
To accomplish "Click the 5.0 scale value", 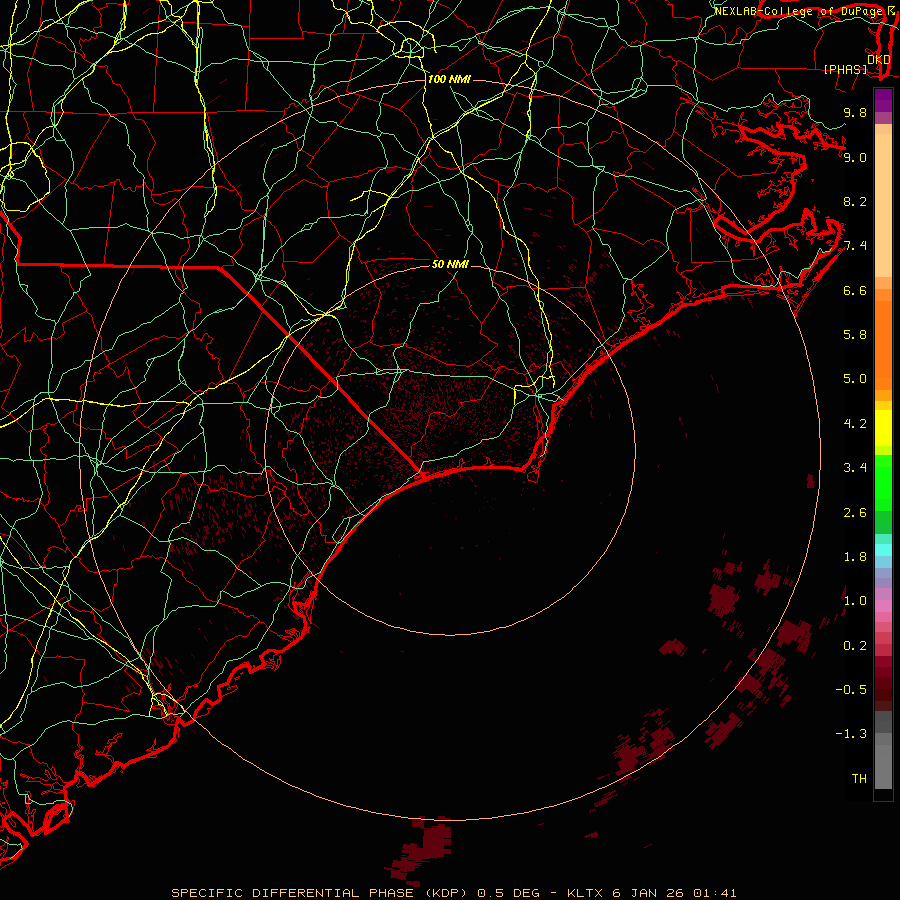I will pyautogui.click(x=855, y=379).
